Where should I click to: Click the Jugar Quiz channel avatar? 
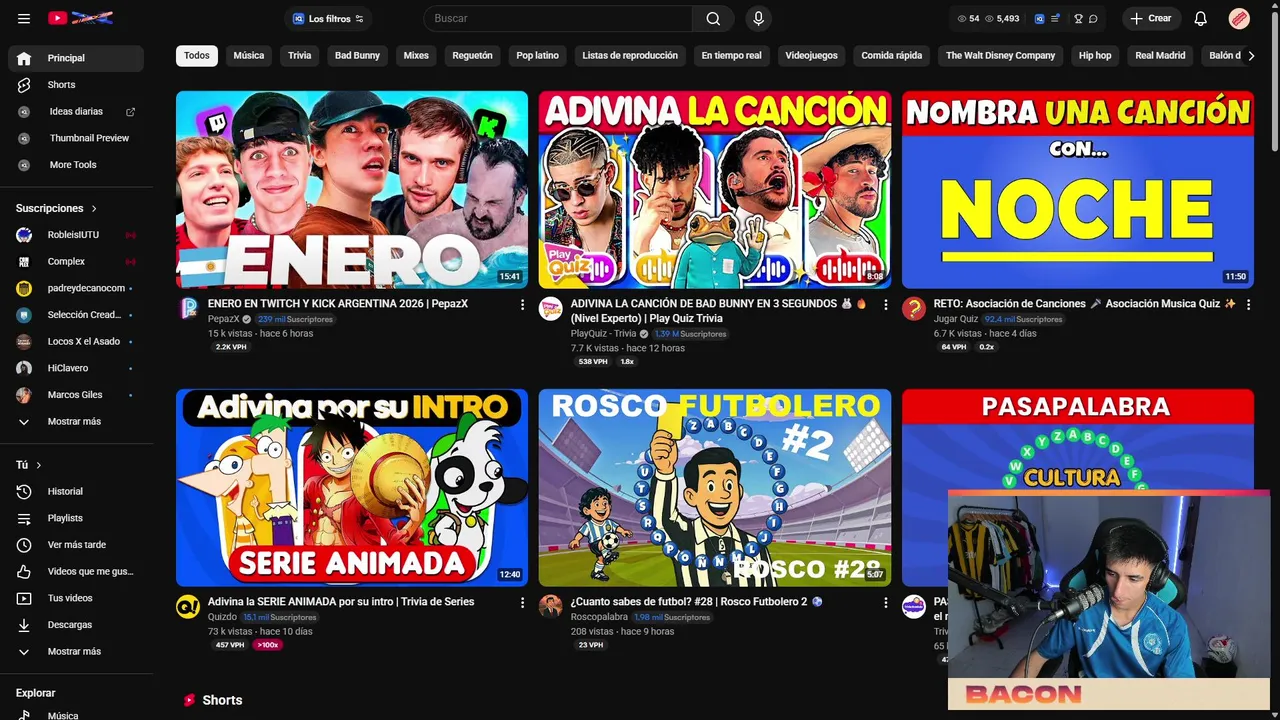[x=914, y=308]
